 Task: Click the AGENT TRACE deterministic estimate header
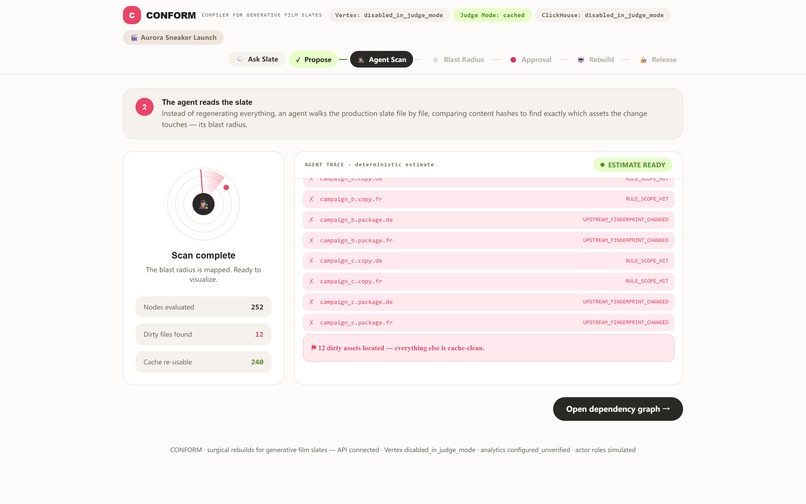[x=369, y=165]
